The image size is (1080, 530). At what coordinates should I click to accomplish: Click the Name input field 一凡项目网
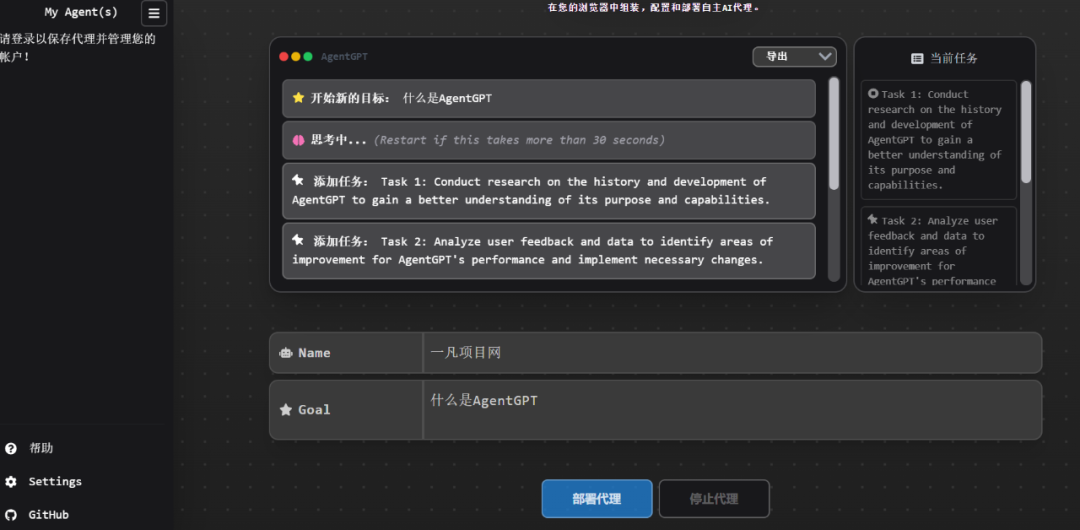[731, 353]
